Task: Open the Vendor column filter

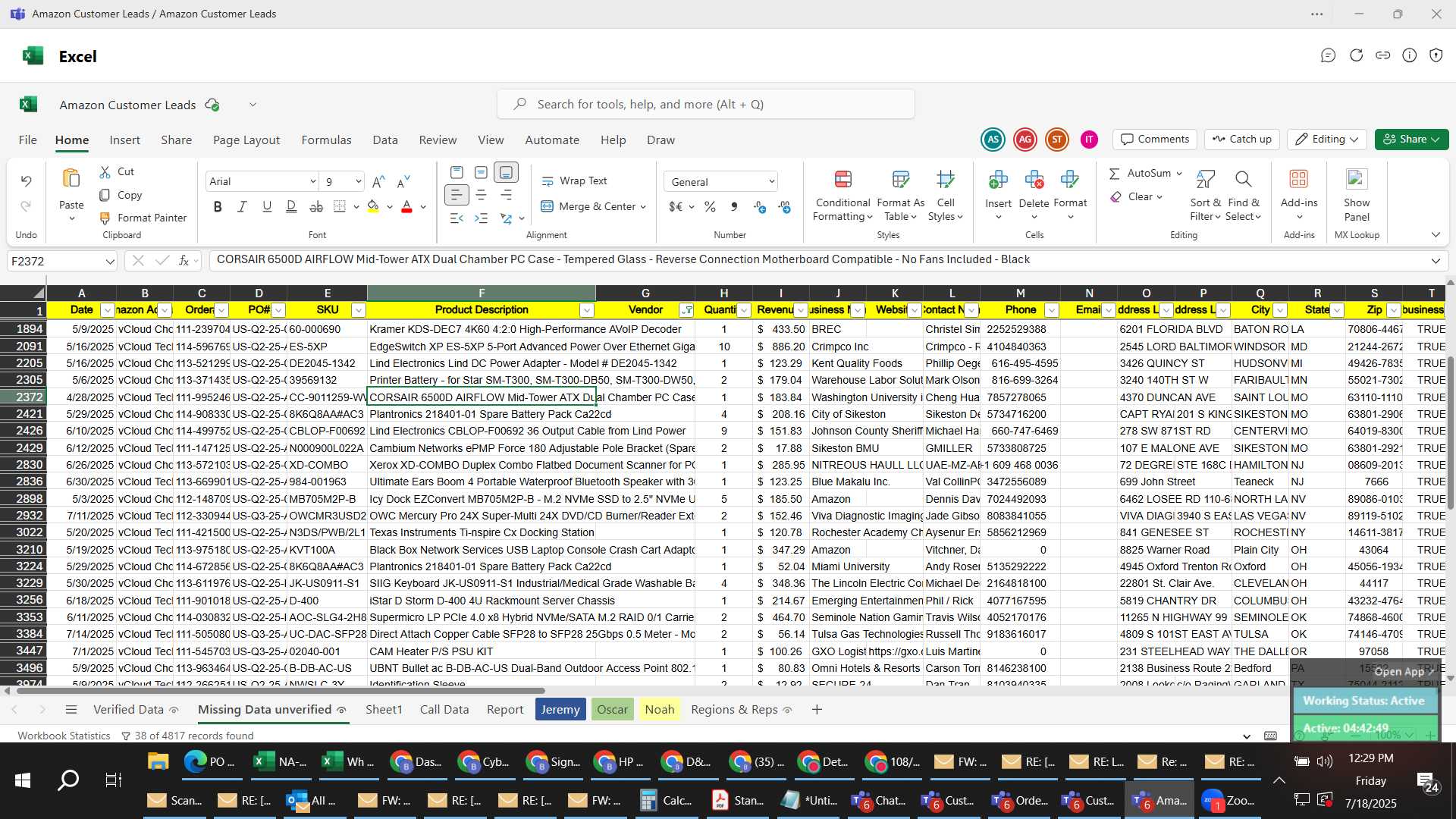Action: tap(686, 310)
